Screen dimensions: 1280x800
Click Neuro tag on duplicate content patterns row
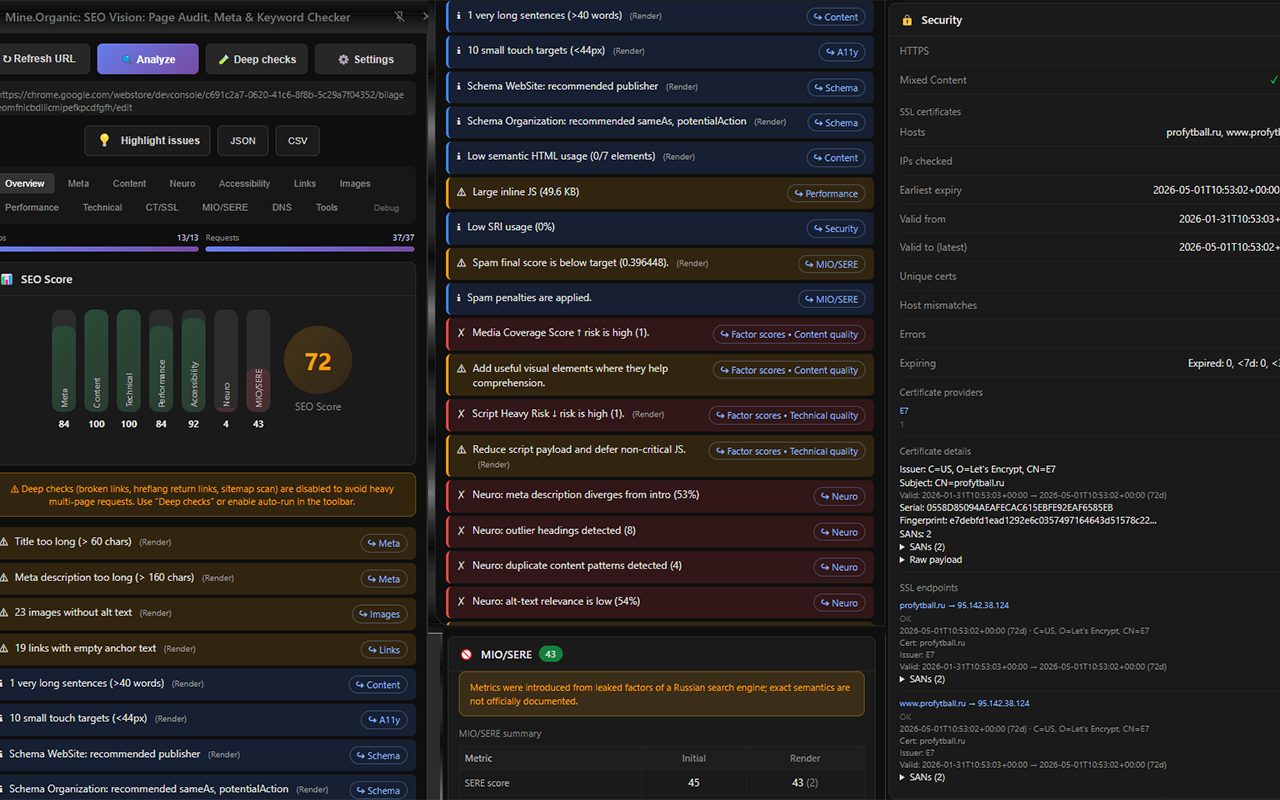click(840, 567)
